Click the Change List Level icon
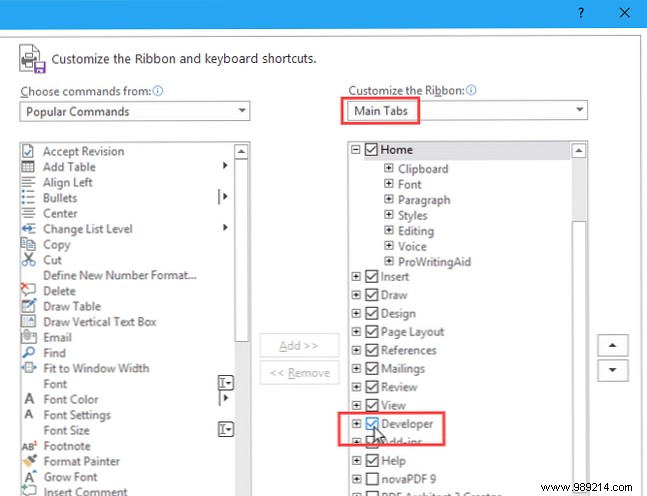Screen dimensions: 647x496 point(28,229)
